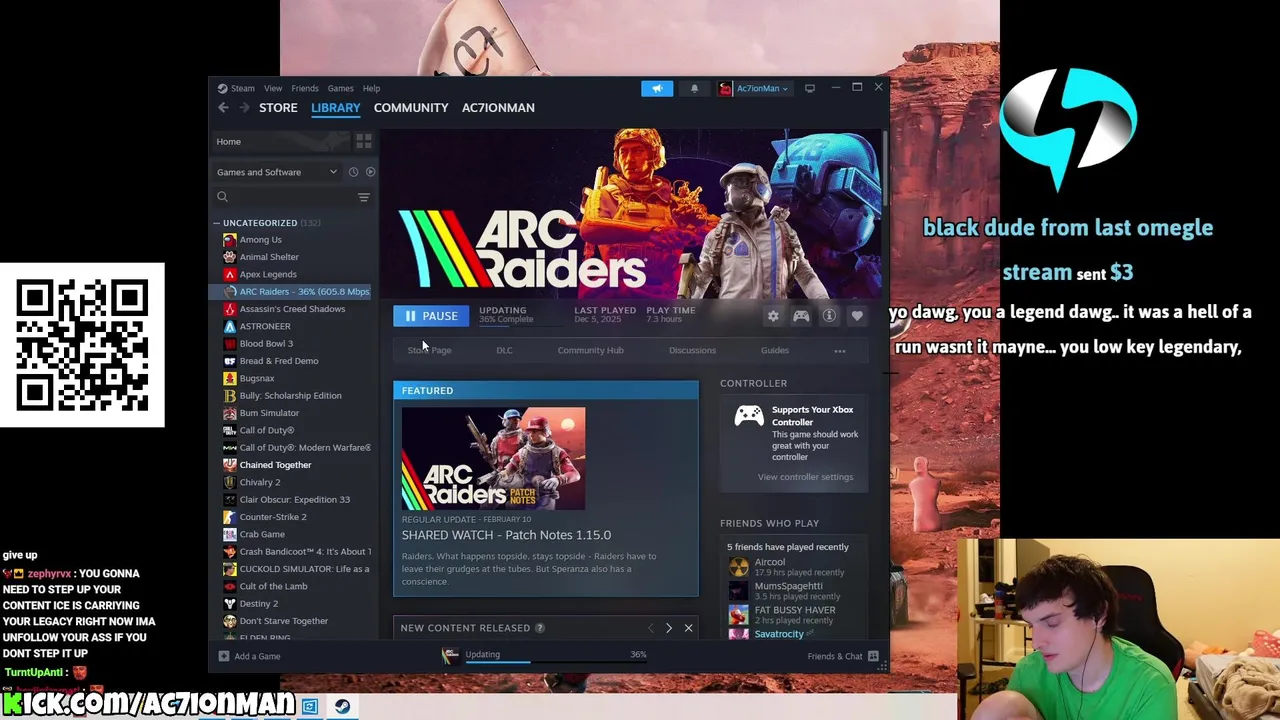Image resolution: width=1280 pixels, height=720 pixels.
Task: Click the Steam announcements megaphone icon
Action: [657, 88]
